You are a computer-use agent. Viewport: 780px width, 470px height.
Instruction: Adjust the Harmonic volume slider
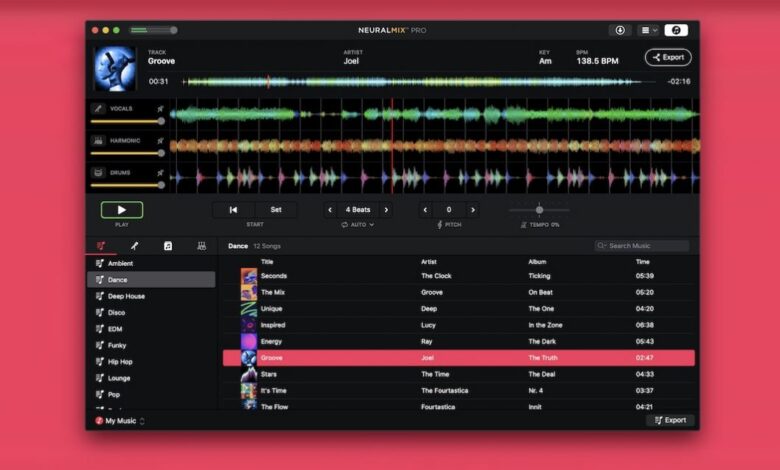pyautogui.click(x=128, y=153)
